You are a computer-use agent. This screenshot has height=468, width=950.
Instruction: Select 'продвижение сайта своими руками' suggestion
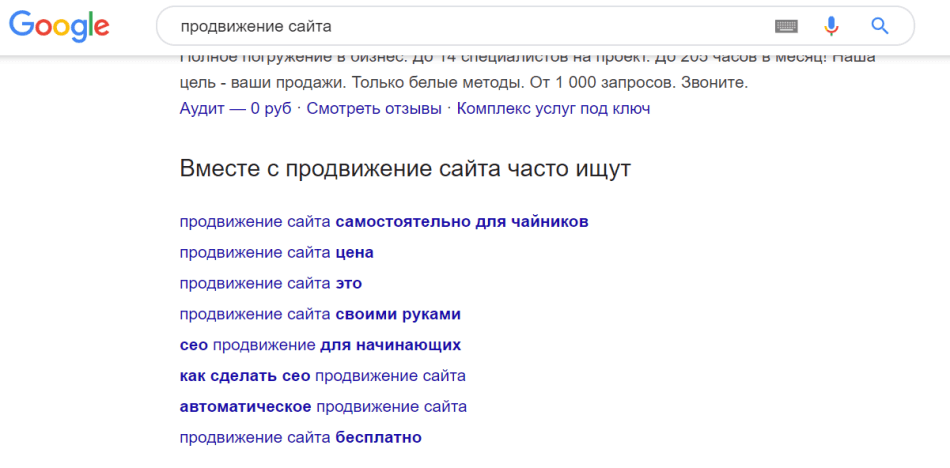point(321,315)
